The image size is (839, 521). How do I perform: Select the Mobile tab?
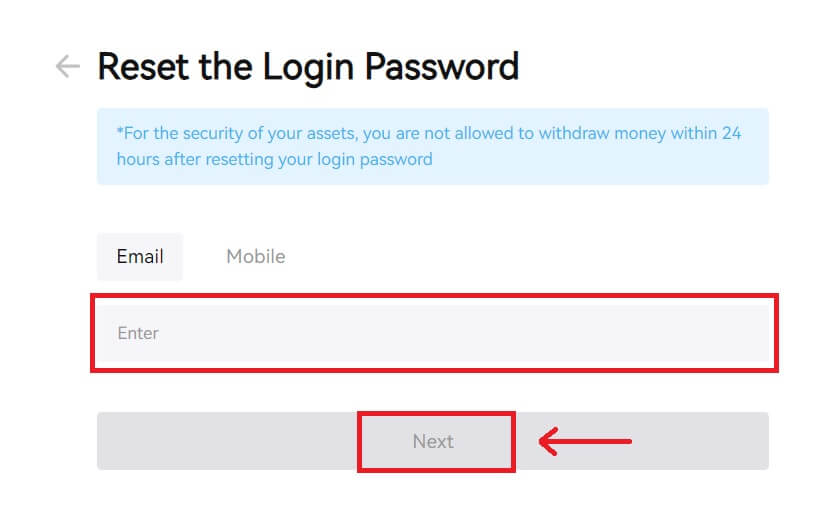[x=255, y=256]
